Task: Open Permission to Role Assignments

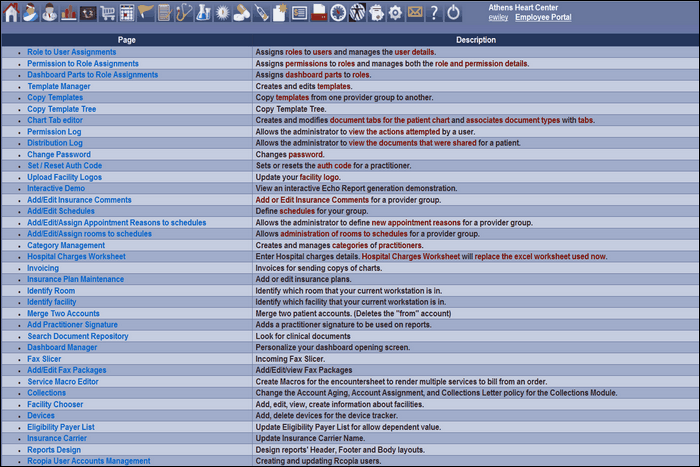Action: click(83, 63)
